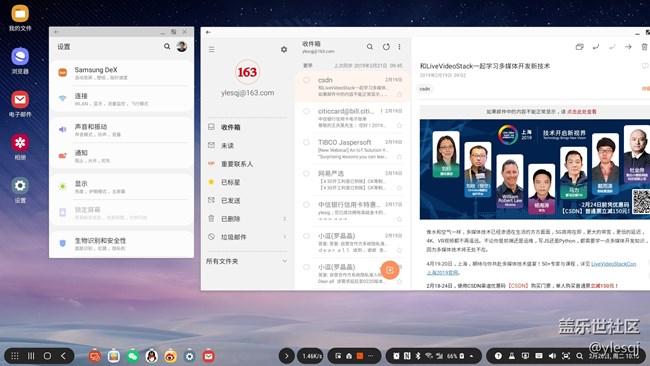Open 未读 unread folder
The width and height of the screenshot is (650, 366).
coord(247,145)
